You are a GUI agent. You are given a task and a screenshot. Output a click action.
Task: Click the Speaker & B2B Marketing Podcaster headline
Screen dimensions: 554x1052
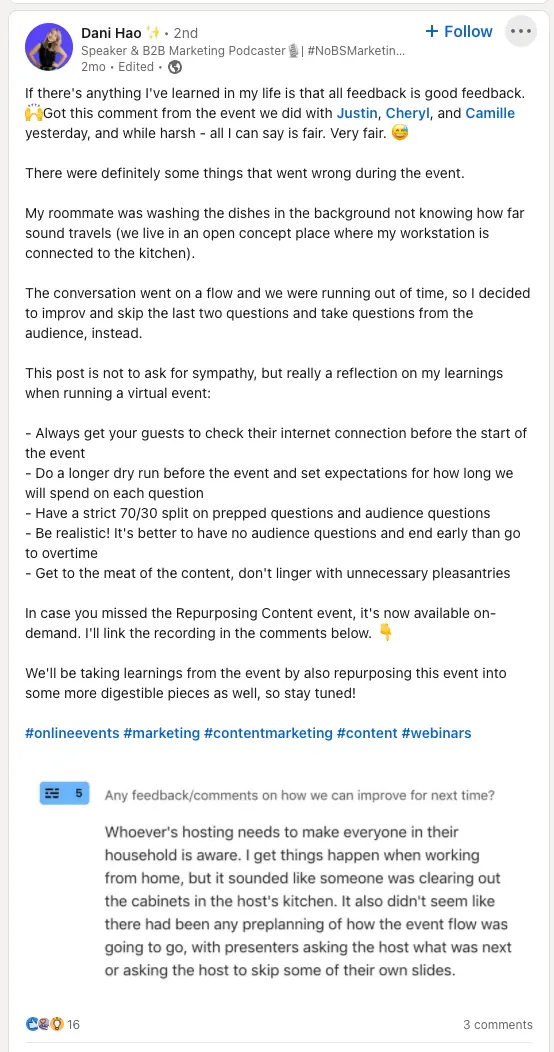pyautogui.click(x=243, y=50)
